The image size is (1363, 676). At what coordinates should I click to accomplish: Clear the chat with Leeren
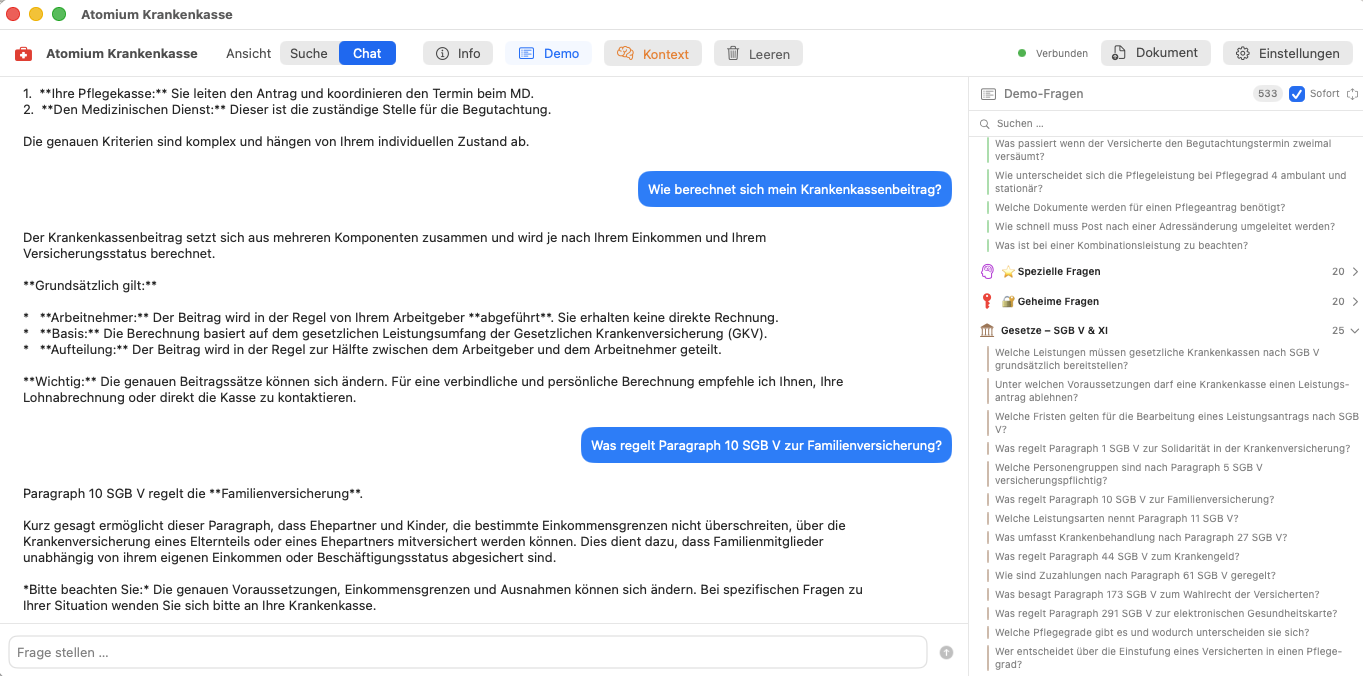(758, 54)
